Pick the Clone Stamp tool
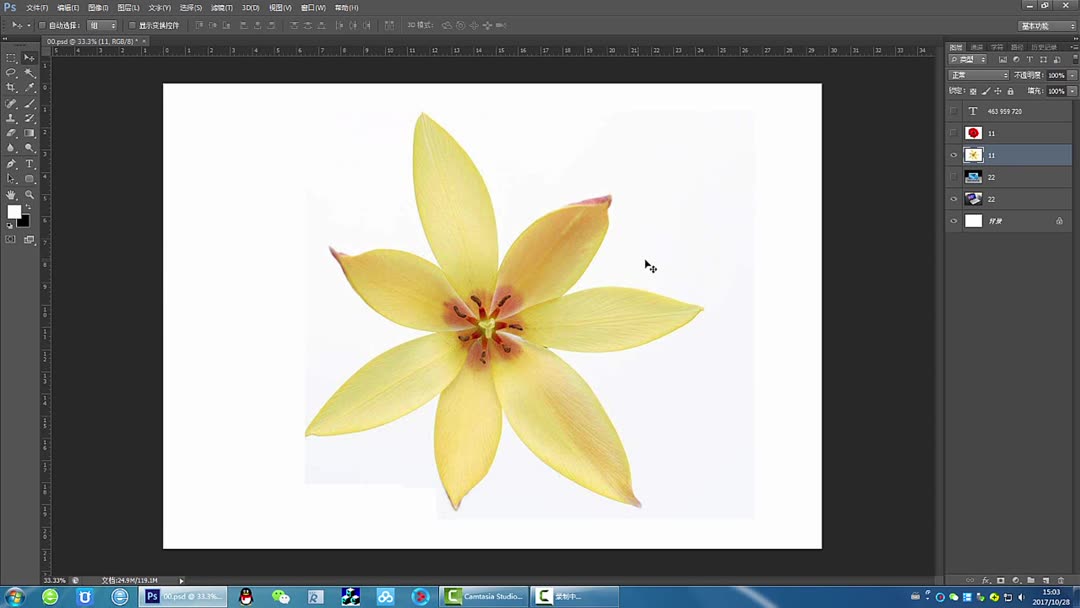Screen dimensions: 1080x608 [x=13, y=116]
